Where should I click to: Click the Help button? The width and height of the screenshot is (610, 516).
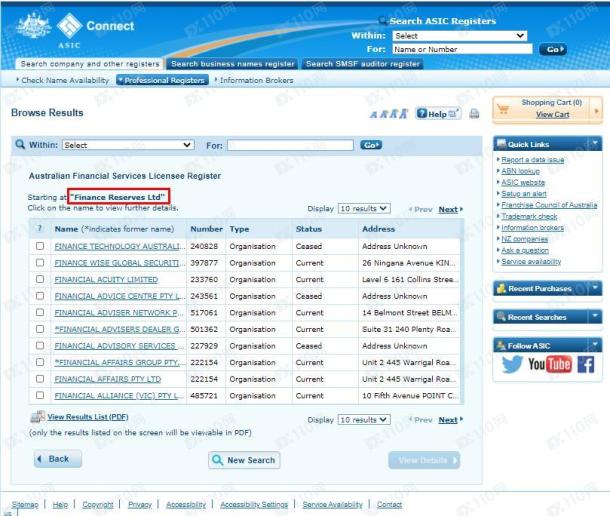coord(438,114)
